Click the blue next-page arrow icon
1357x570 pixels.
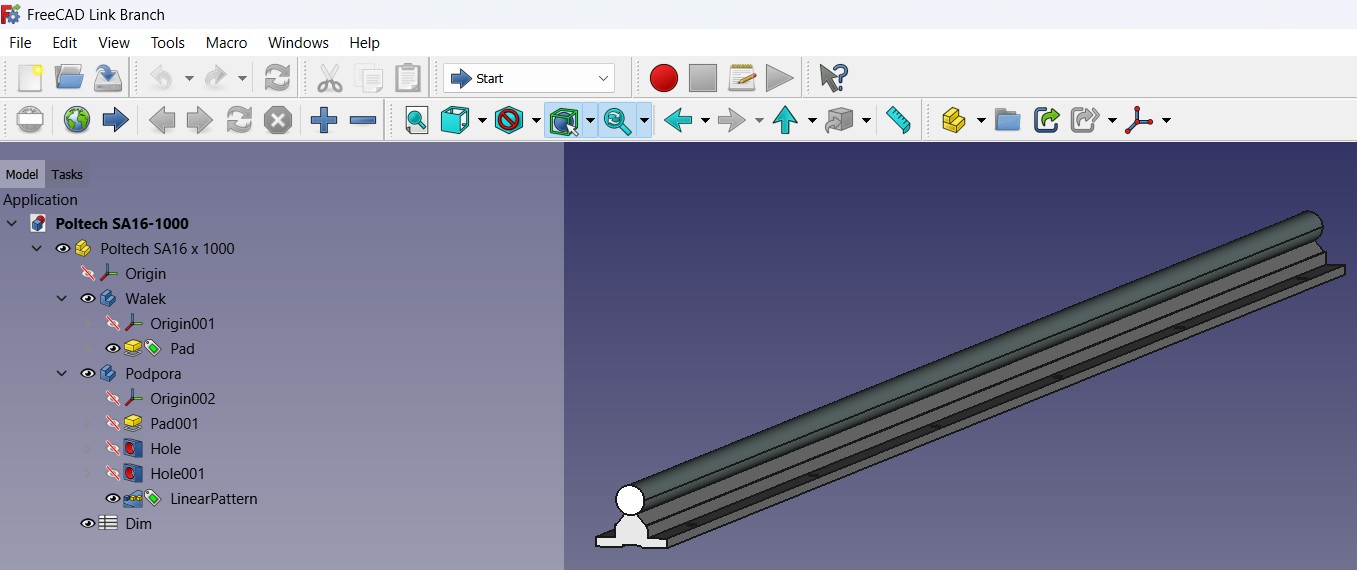(116, 121)
